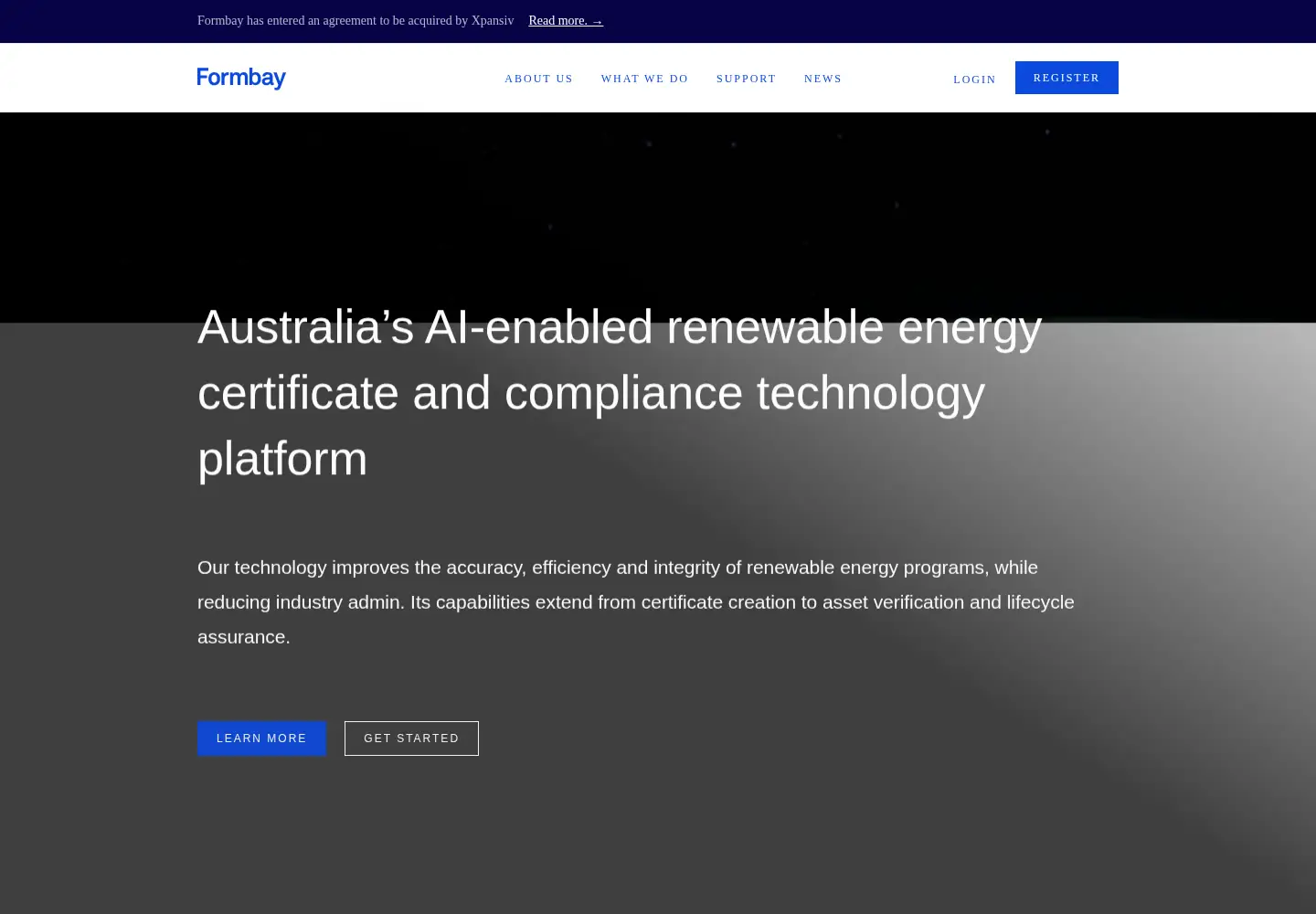The height and width of the screenshot is (914, 1316).
Task: Click the Learn More button
Action: [x=261, y=739]
